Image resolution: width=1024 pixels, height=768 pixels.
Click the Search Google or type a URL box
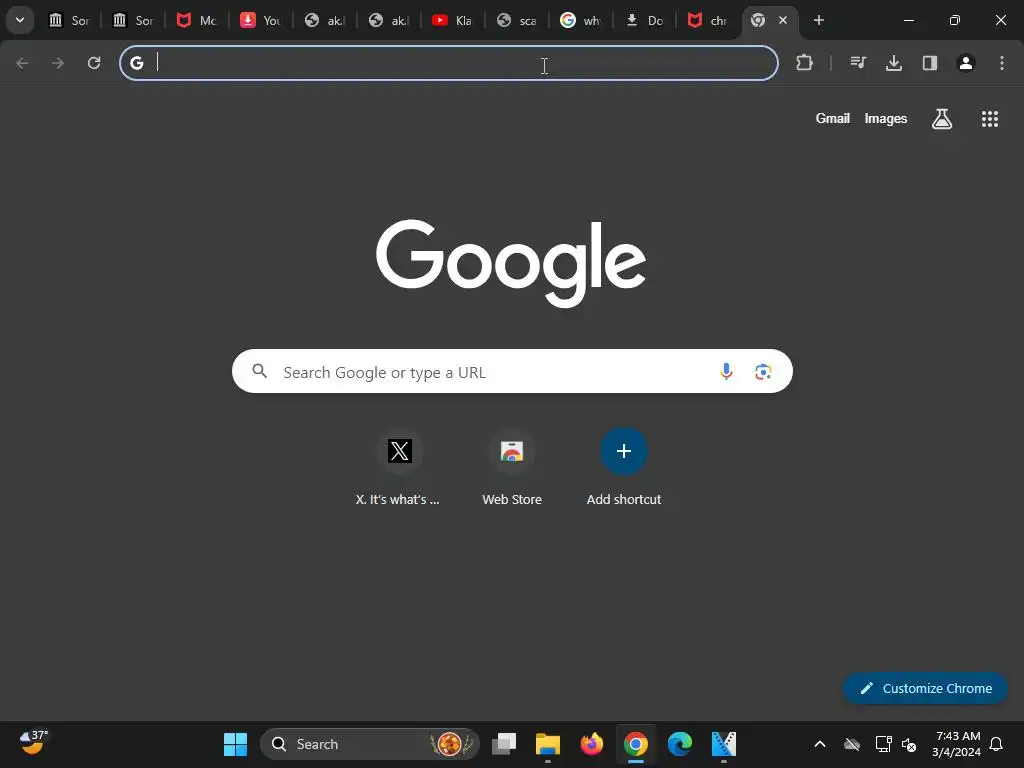[x=512, y=371]
